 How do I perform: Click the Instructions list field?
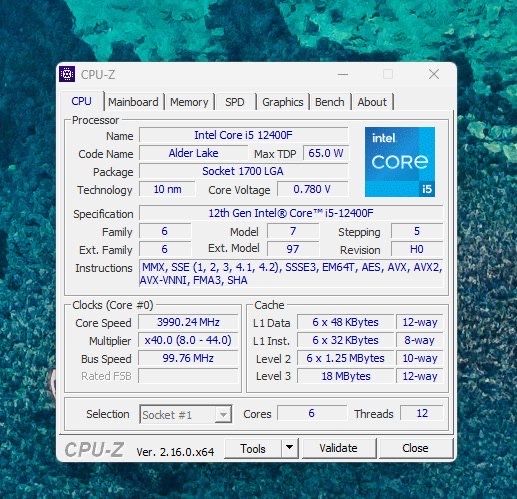tap(291, 274)
